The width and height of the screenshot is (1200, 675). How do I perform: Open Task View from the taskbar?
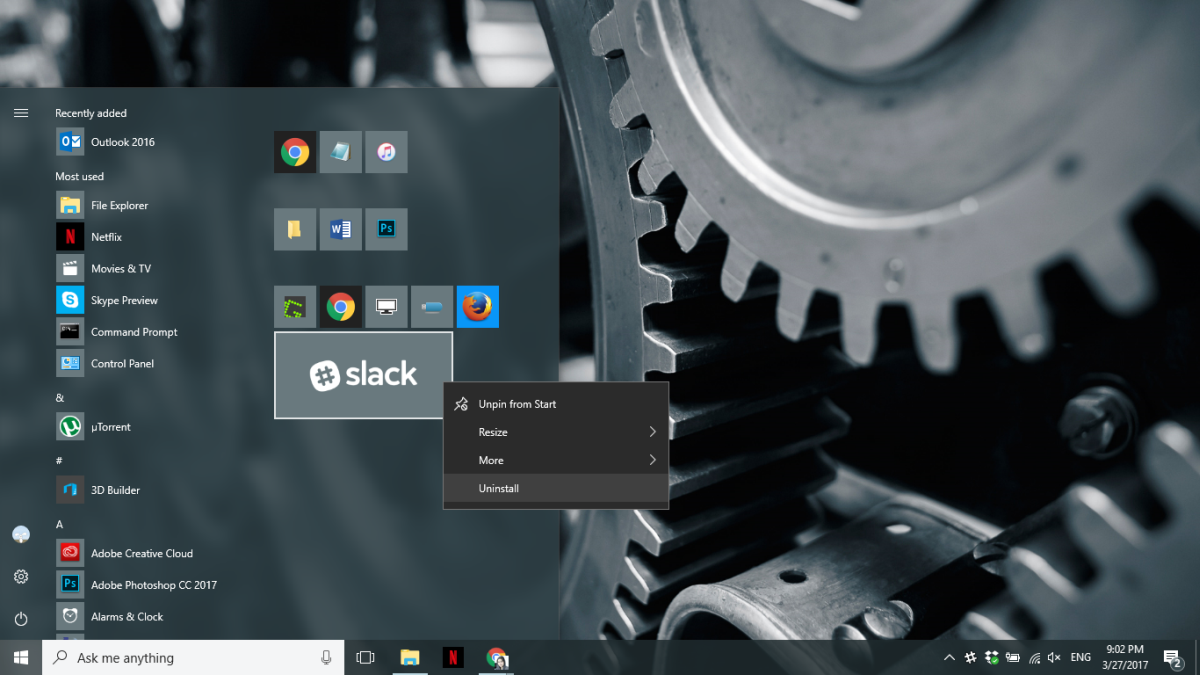coord(365,658)
